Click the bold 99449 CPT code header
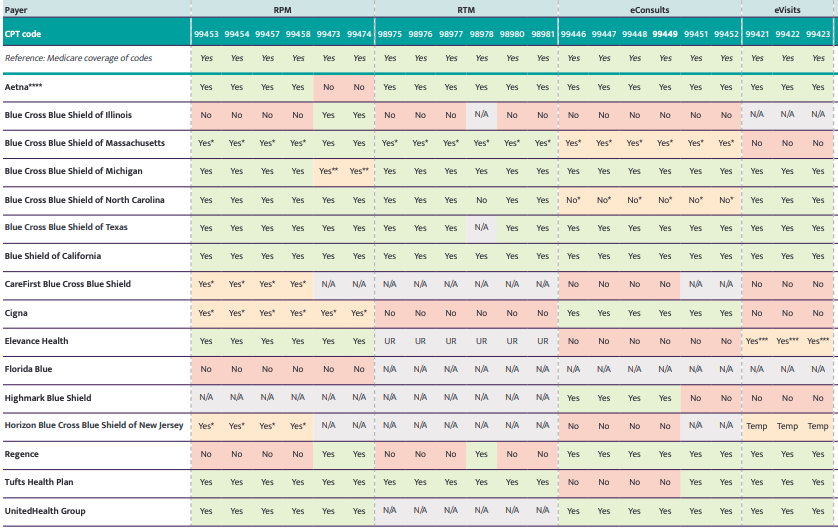Viewport: 838px width, 532px height. pos(665,33)
